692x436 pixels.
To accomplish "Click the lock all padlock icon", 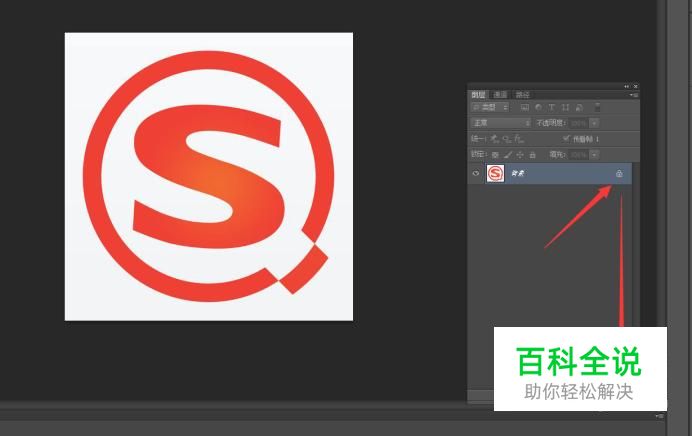I will click(533, 154).
